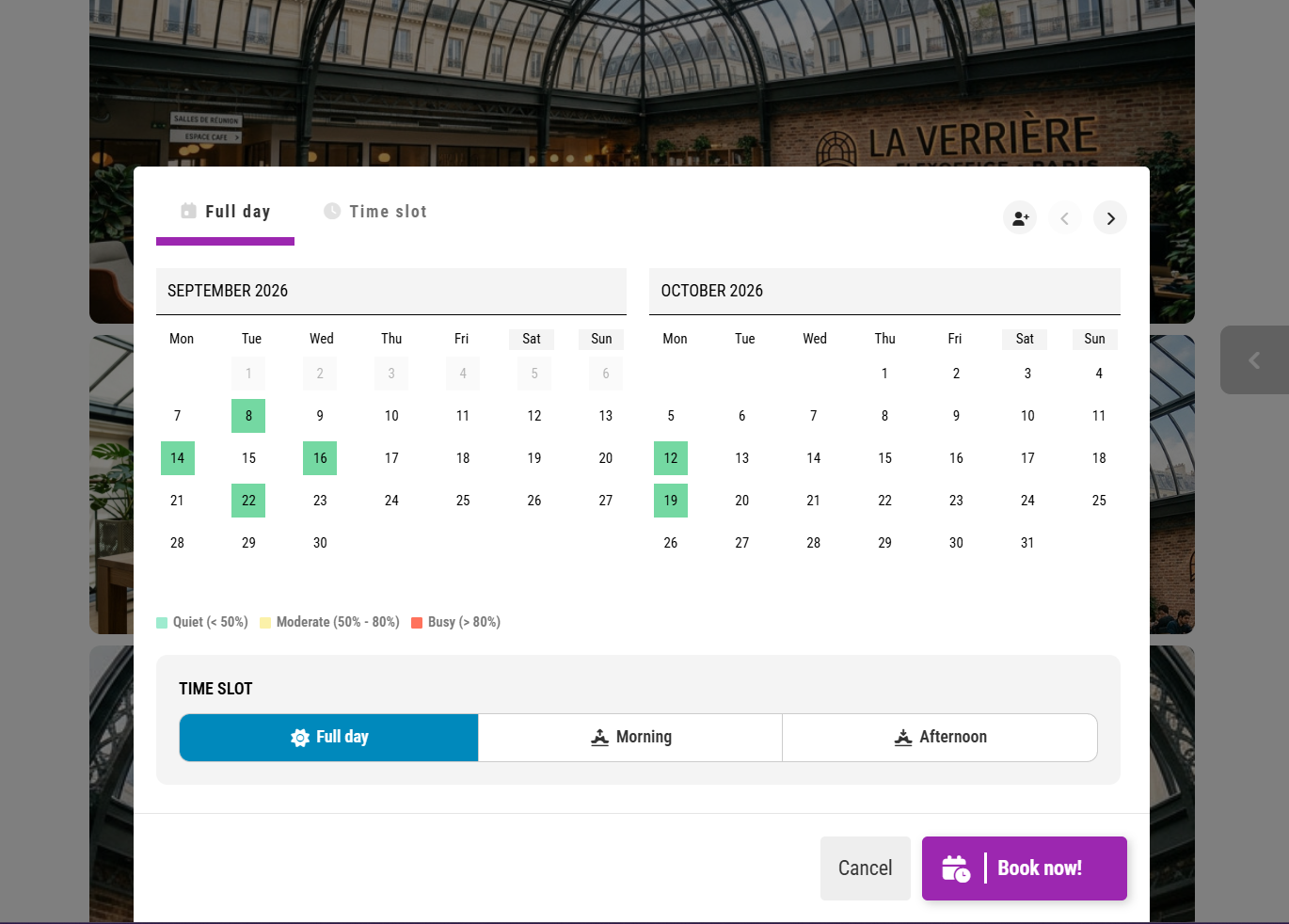Viewport: 1289px width, 924px height.
Task: Click the add person icon button
Action: pos(1020,218)
